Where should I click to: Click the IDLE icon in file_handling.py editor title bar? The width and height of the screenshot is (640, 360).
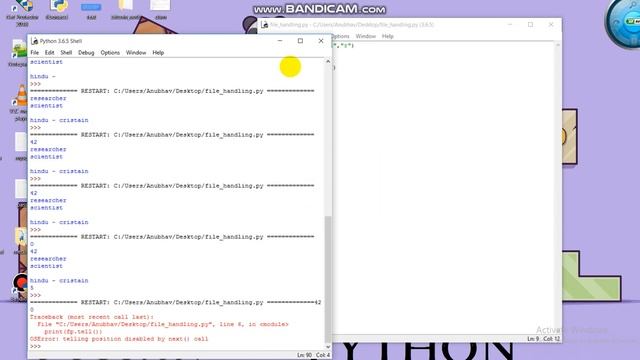[x=264, y=25]
